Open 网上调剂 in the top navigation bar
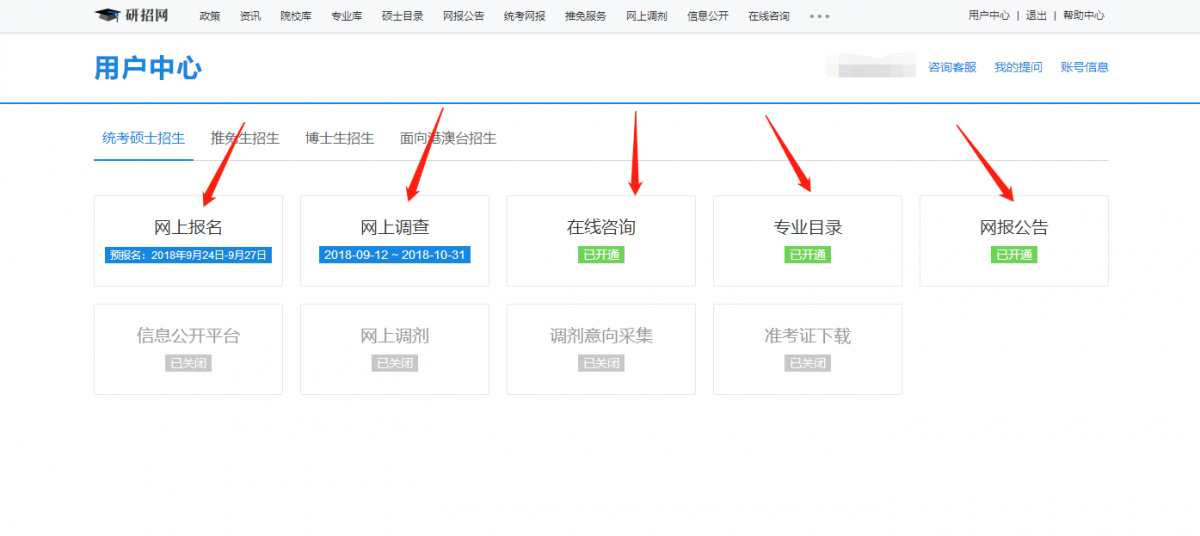Image resolution: width=1200 pixels, height=536 pixels. (x=646, y=17)
